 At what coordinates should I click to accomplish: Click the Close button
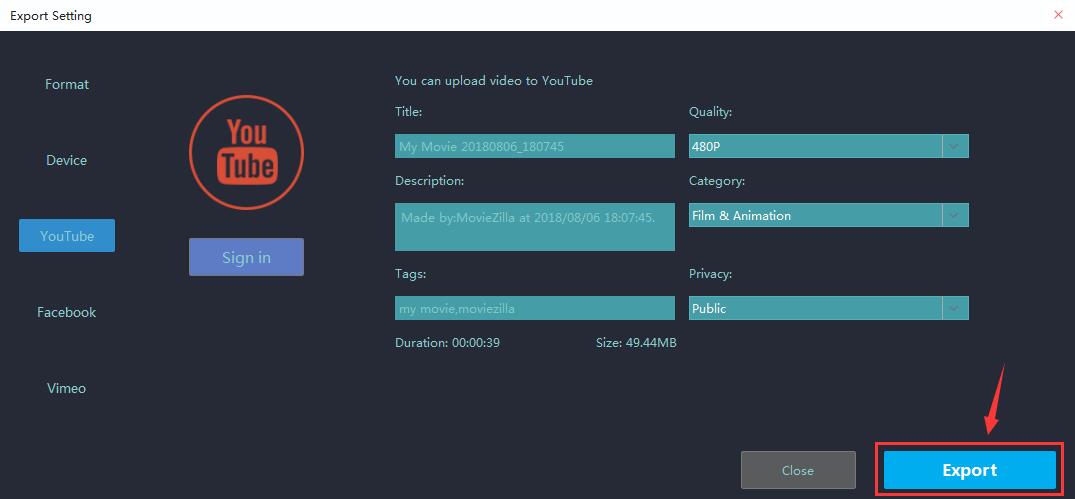coord(798,470)
